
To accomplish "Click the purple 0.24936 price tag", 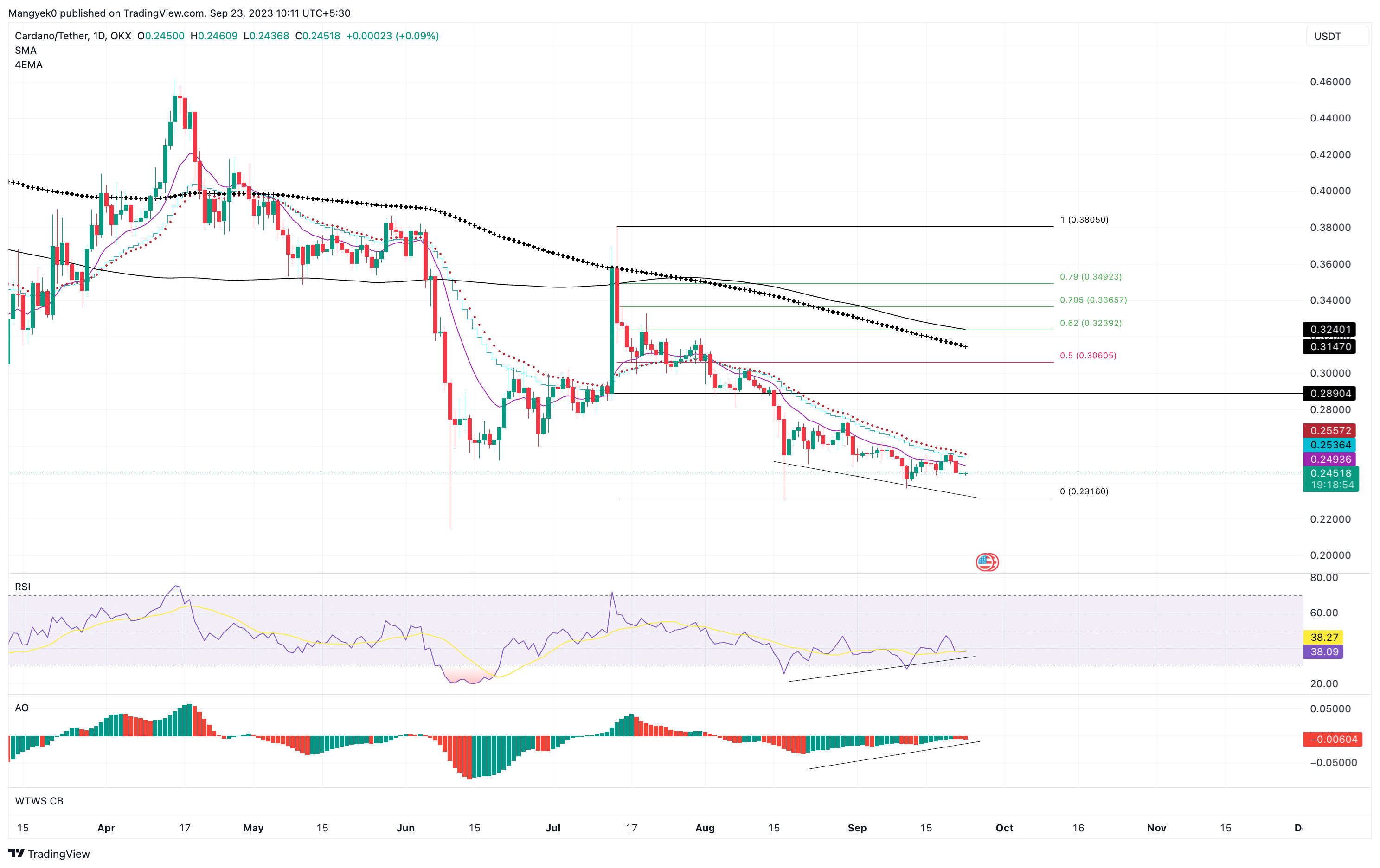I will pos(1329,460).
